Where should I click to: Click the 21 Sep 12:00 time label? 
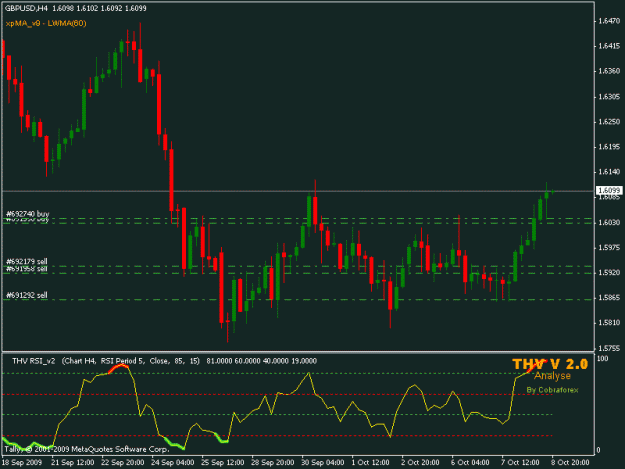coord(73,462)
